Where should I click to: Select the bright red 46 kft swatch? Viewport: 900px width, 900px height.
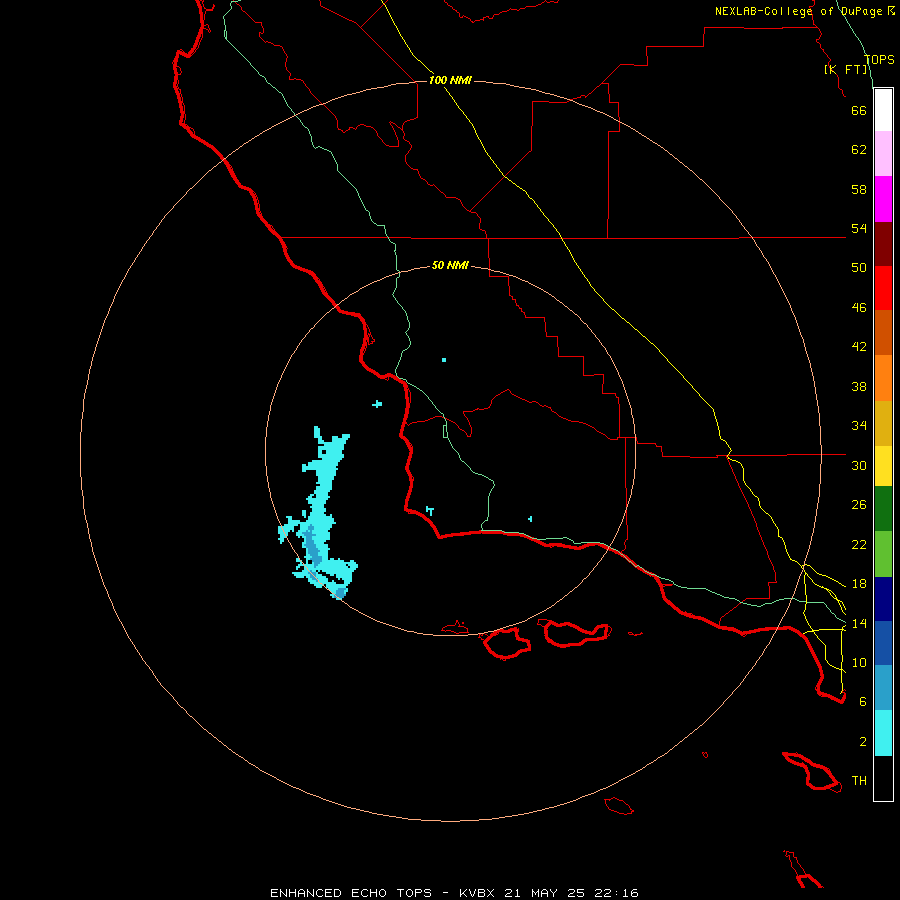coord(883,288)
